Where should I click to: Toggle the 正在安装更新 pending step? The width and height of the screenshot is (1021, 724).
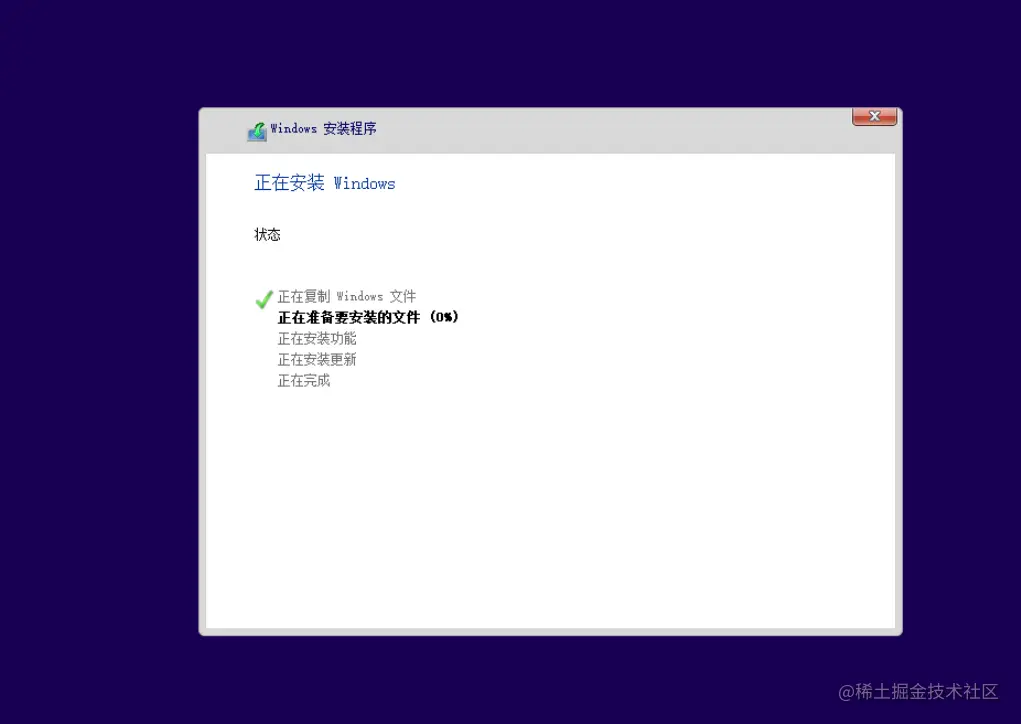pos(317,359)
